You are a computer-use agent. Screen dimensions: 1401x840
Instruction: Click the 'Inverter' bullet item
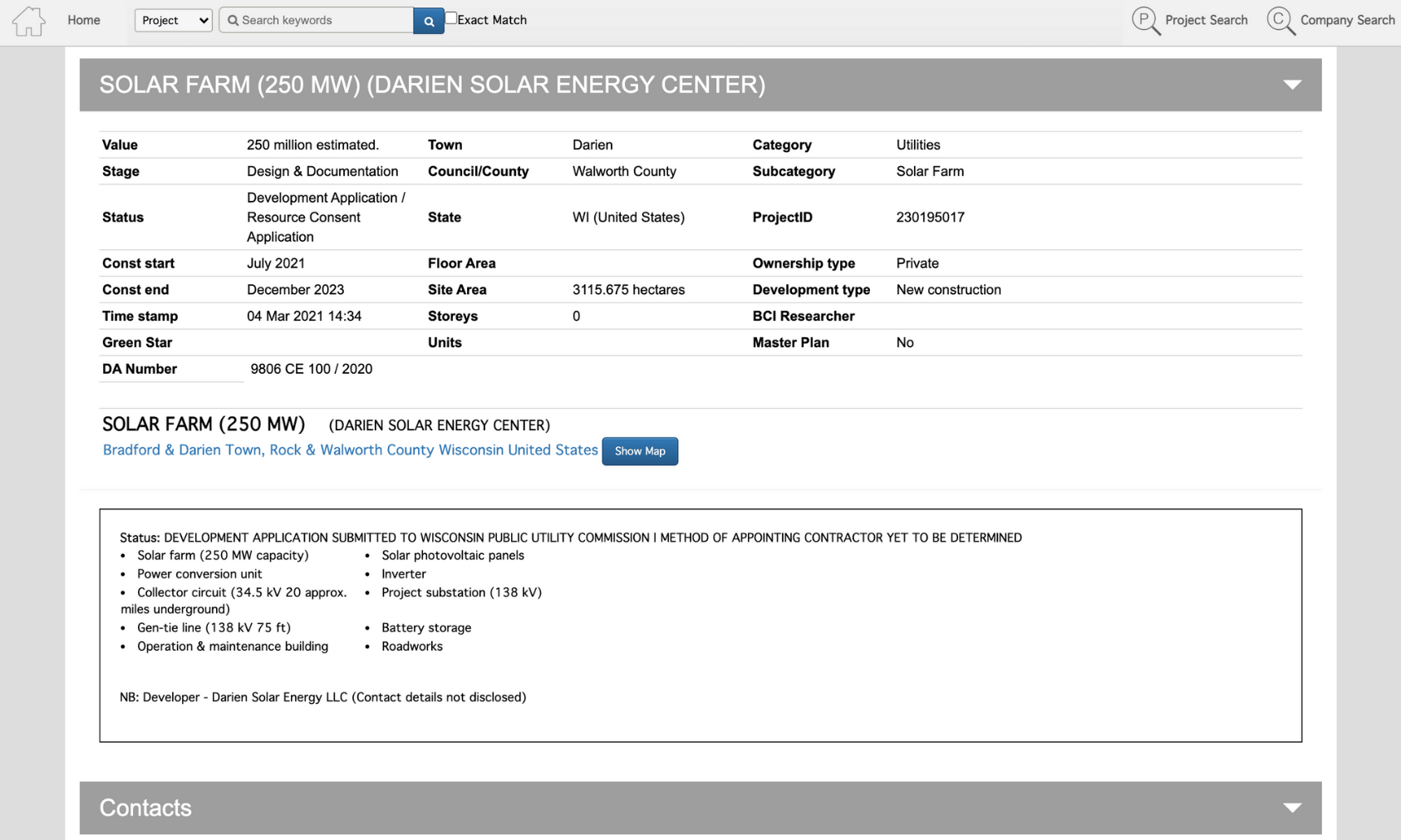(404, 574)
